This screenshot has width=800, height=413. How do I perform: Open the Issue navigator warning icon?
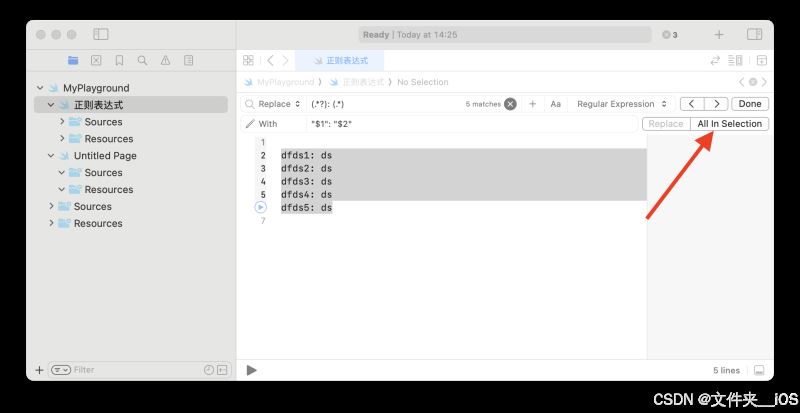pyautogui.click(x=165, y=61)
